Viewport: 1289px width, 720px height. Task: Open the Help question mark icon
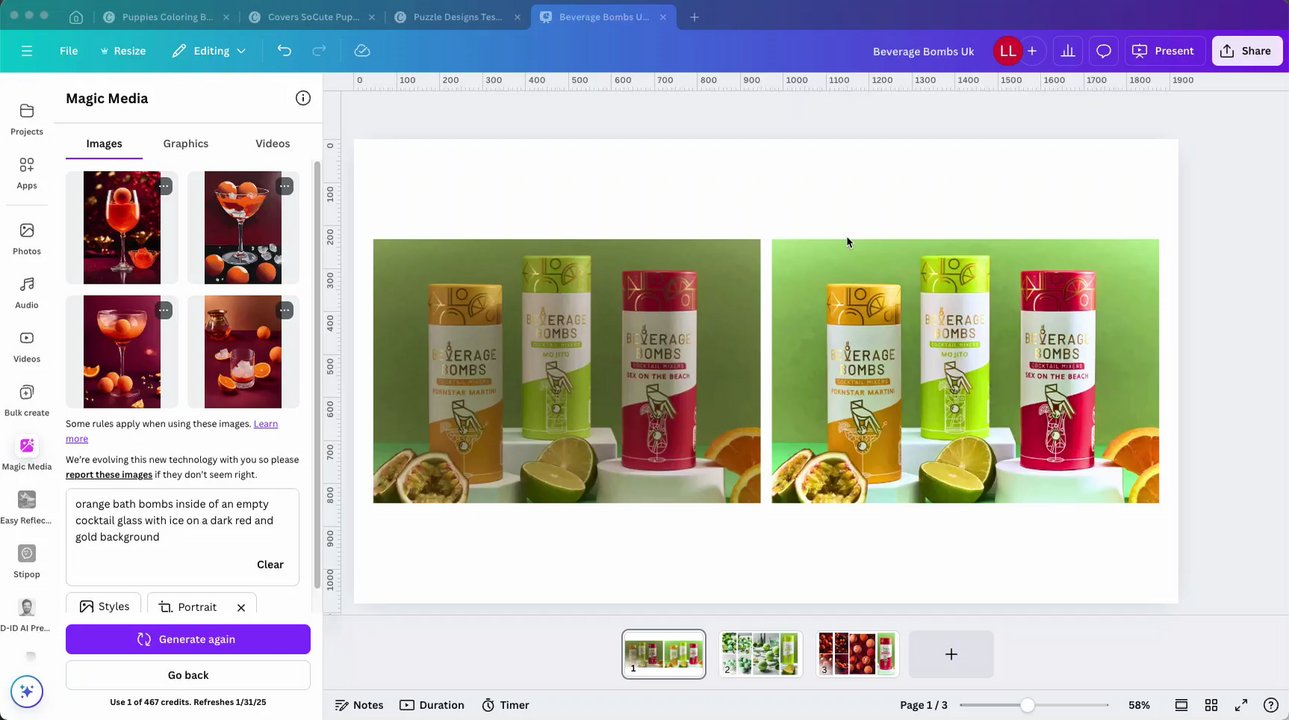pos(1271,705)
